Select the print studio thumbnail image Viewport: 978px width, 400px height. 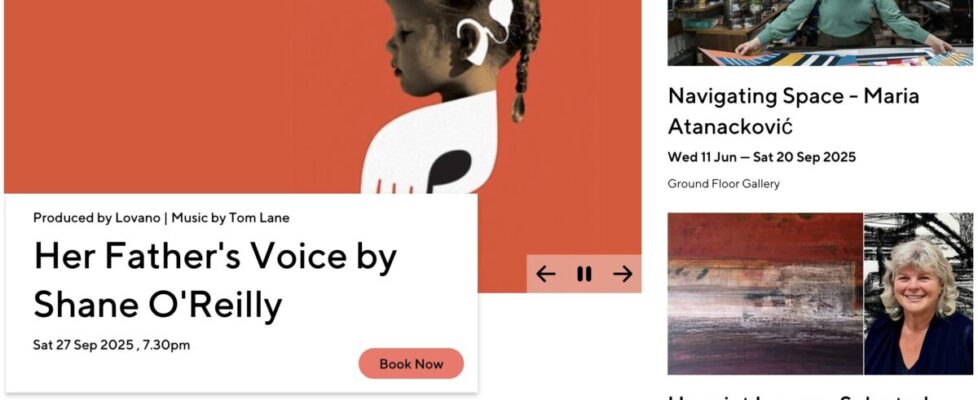coord(820,32)
